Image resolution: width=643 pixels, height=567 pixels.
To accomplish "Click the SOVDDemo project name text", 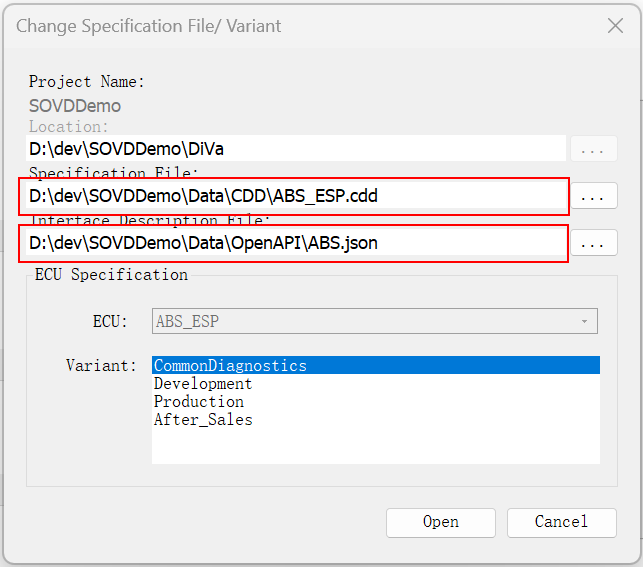I will (x=75, y=105).
